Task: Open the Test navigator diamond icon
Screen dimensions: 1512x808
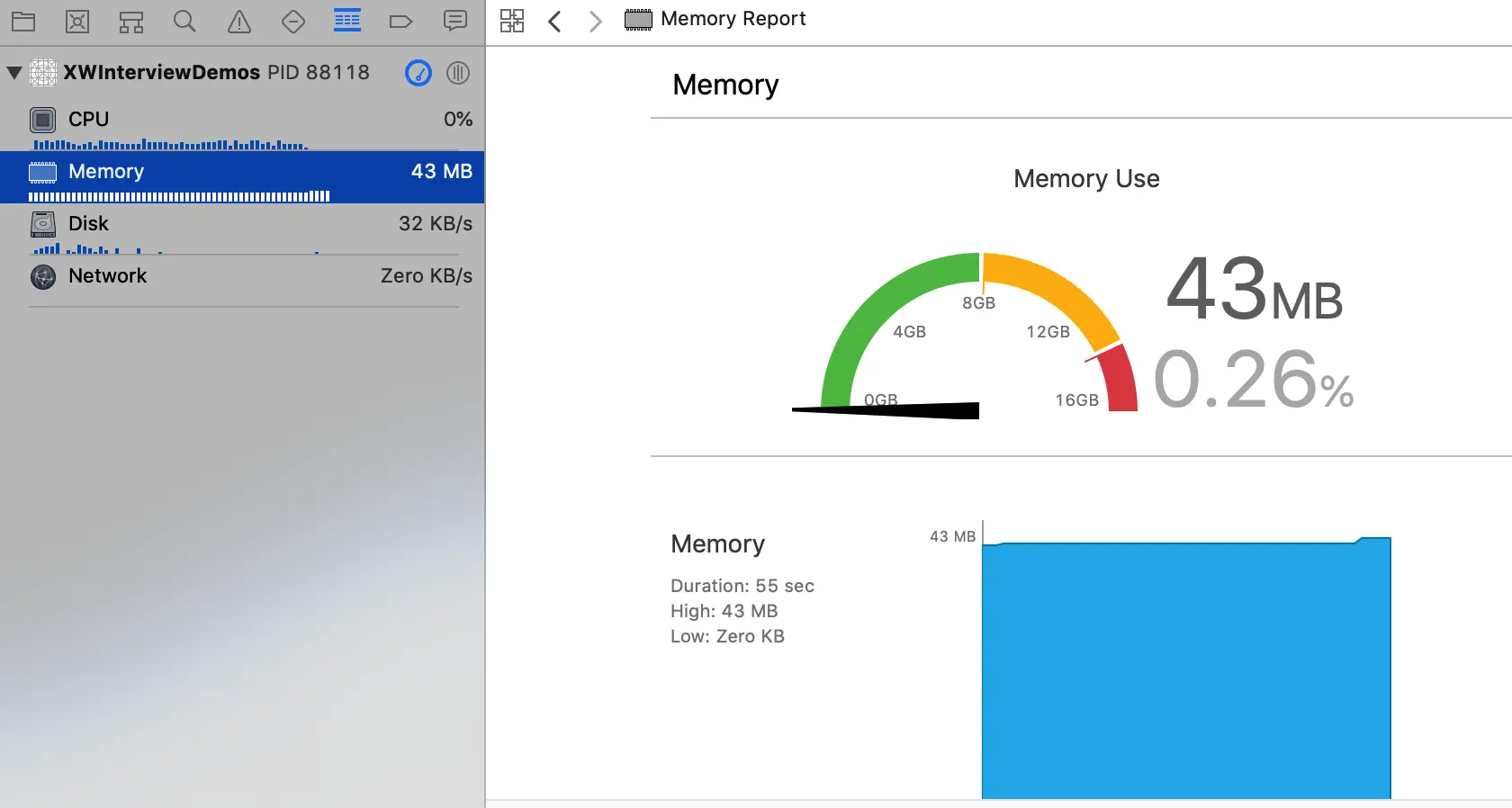Action: pyautogui.click(x=293, y=21)
